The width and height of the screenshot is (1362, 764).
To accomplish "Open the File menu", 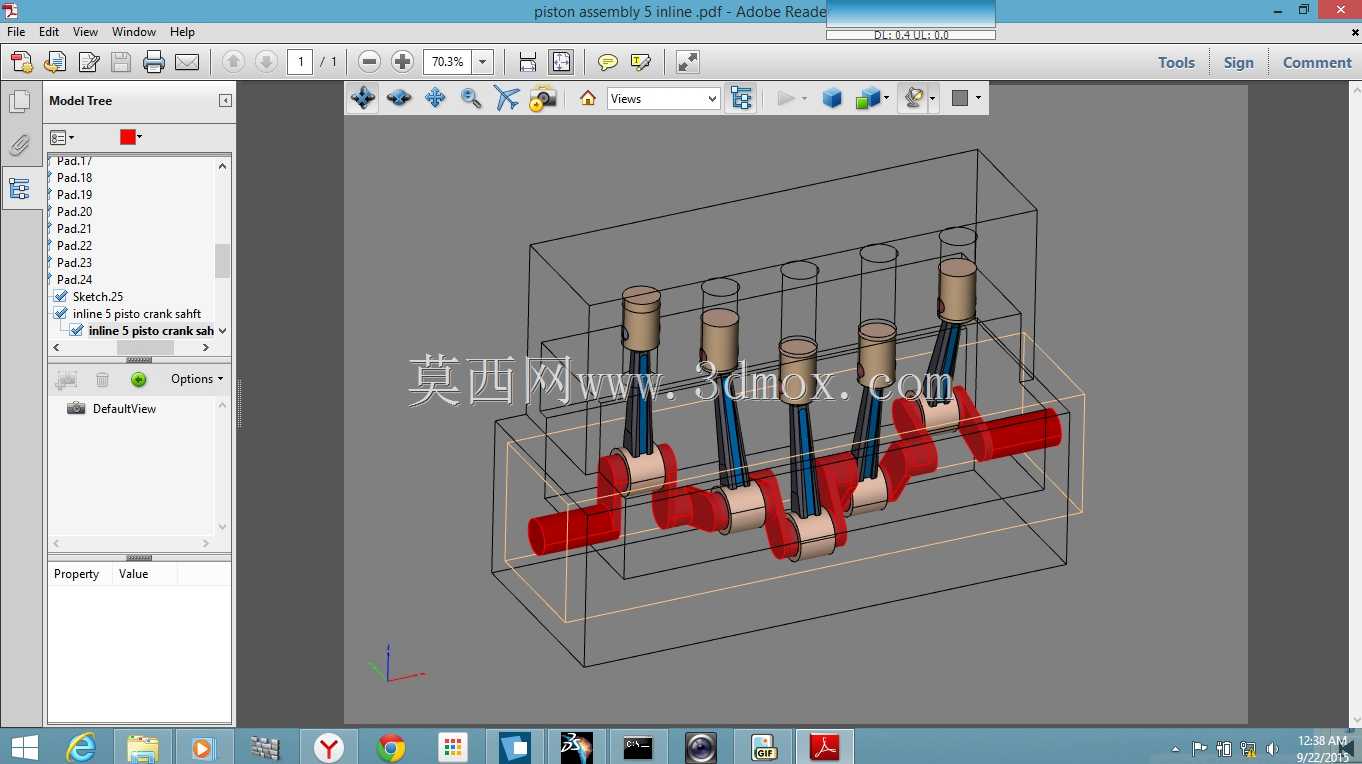I will tap(16, 32).
